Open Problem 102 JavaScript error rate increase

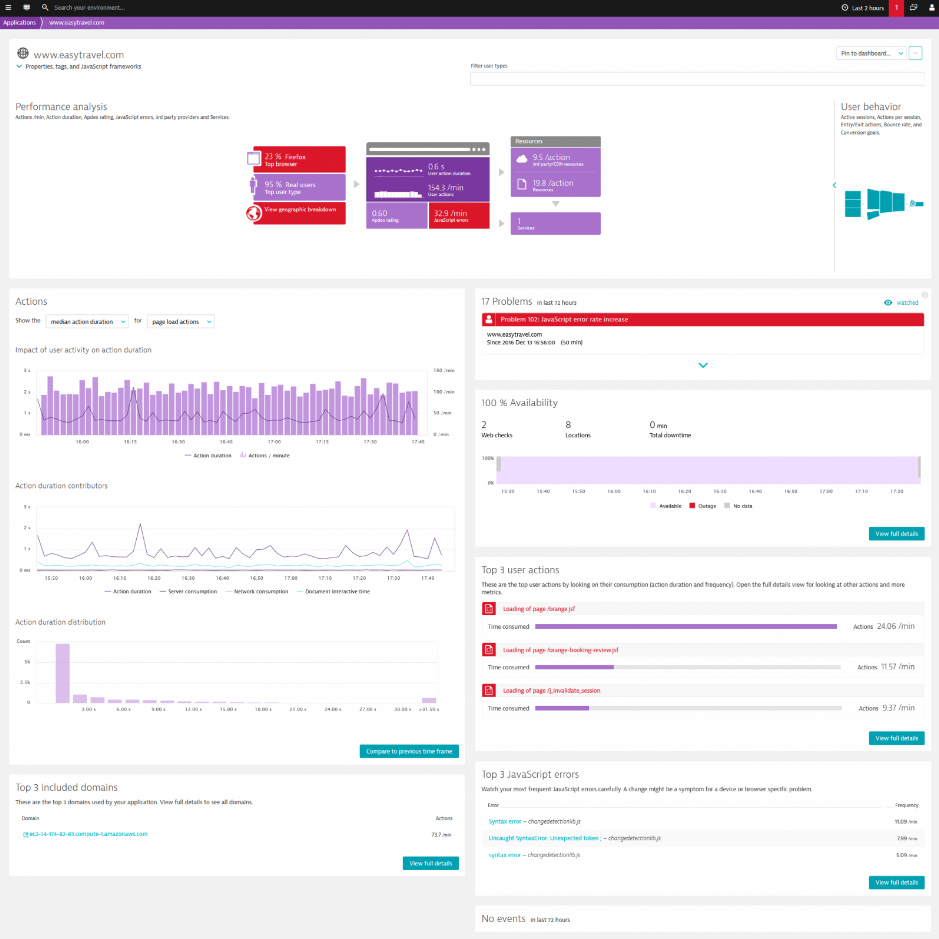[x=702, y=320]
